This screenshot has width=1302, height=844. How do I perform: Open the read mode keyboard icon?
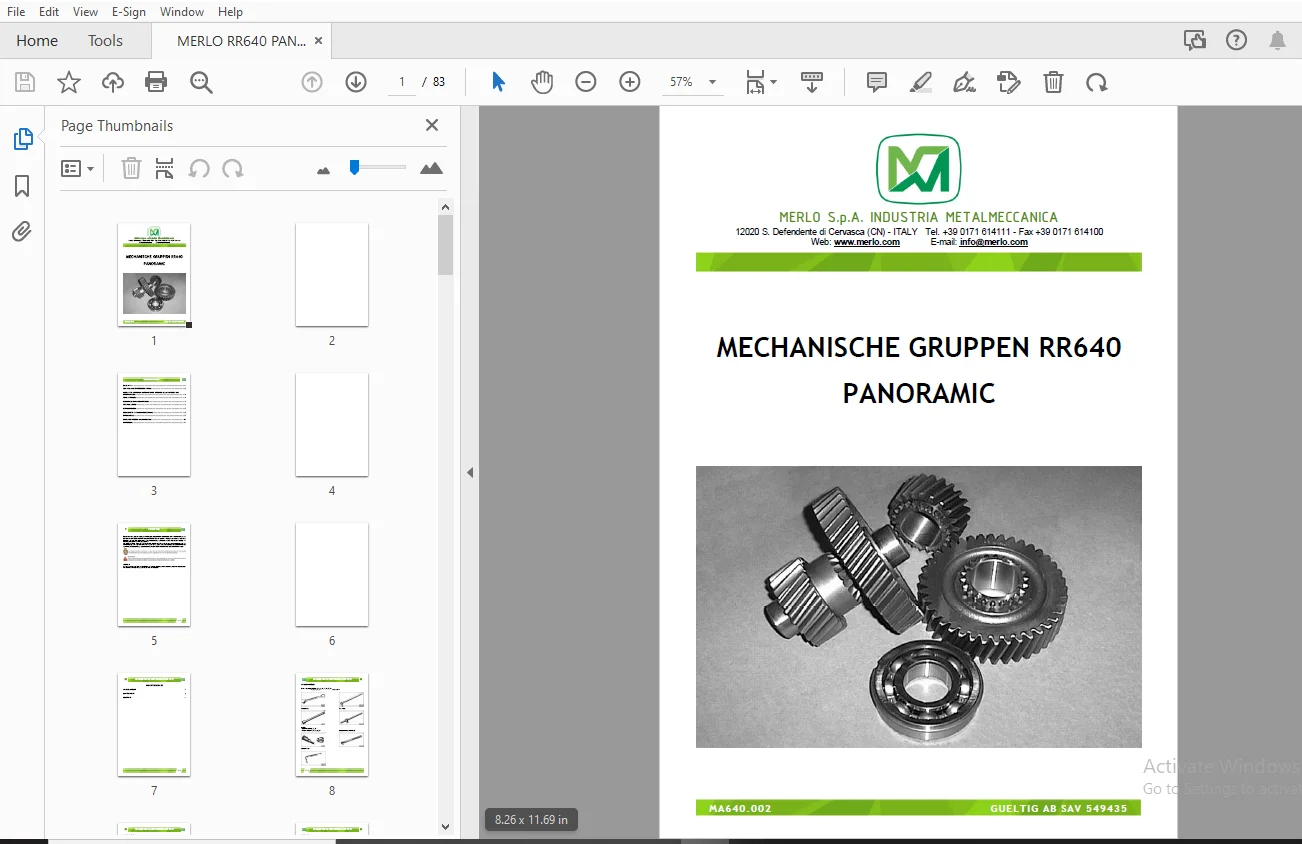coord(812,82)
